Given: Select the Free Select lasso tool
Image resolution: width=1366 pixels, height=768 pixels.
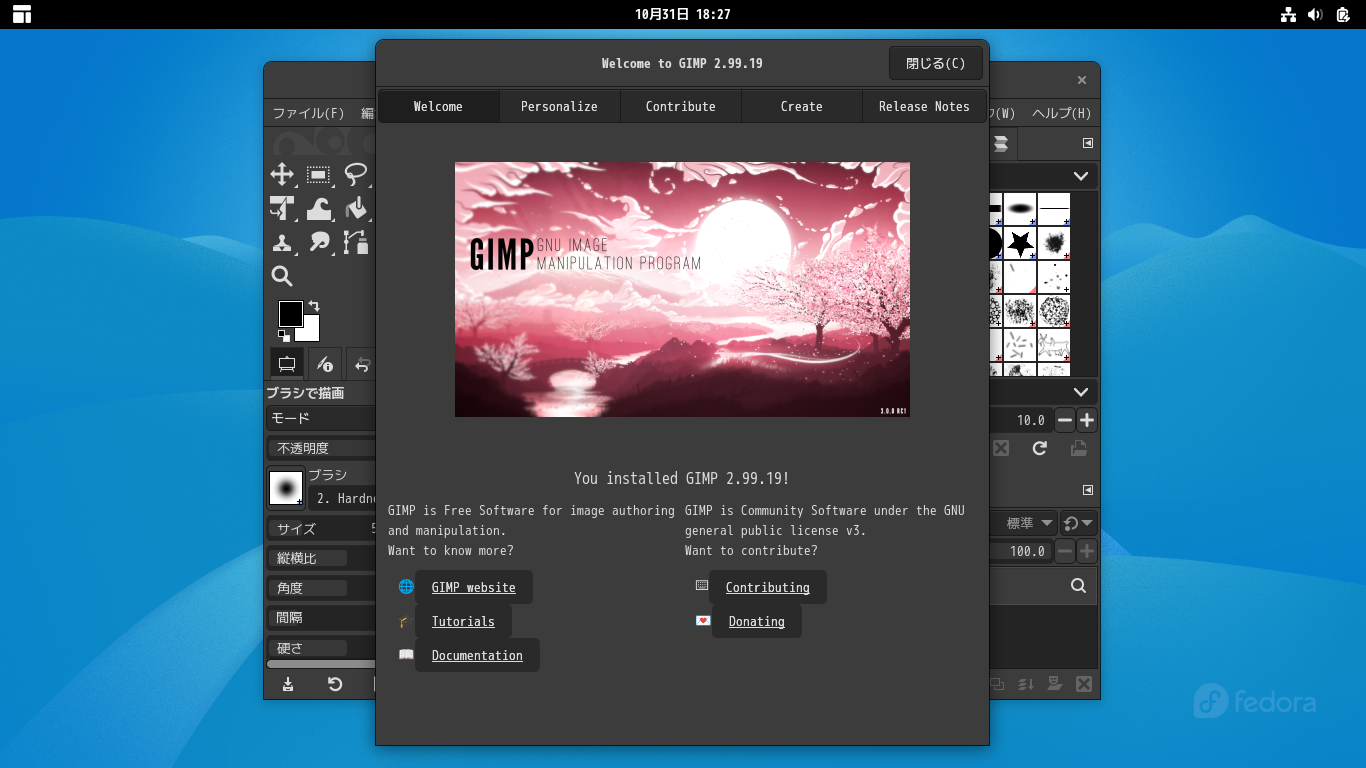Looking at the screenshot, I should [355, 175].
